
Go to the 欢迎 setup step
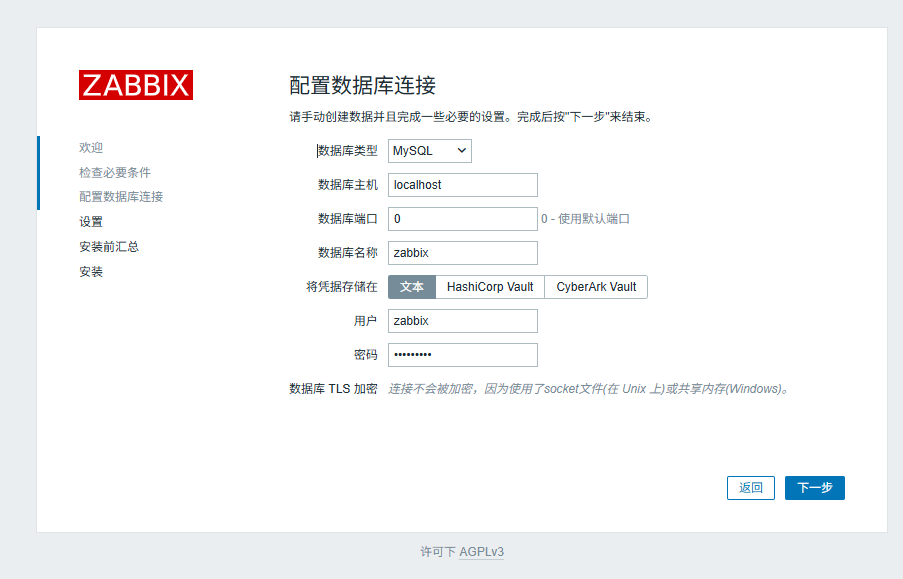click(x=91, y=147)
